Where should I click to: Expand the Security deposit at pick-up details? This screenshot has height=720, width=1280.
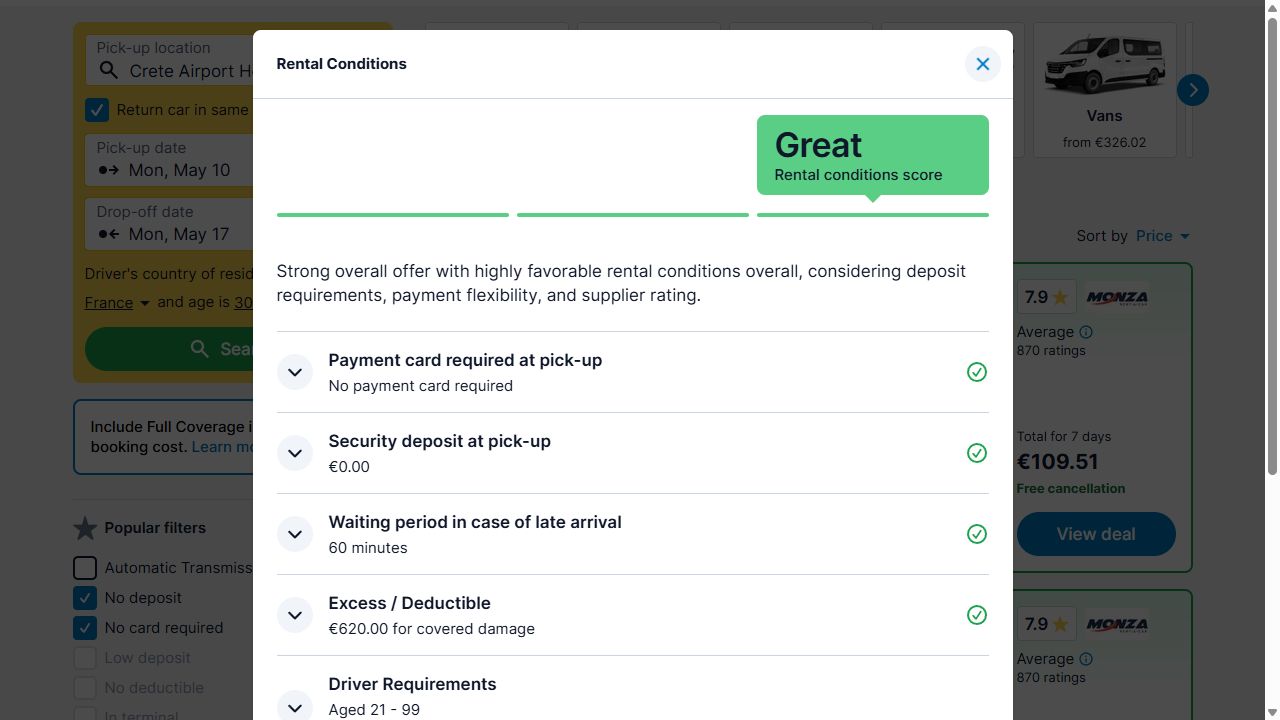[295, 453]
